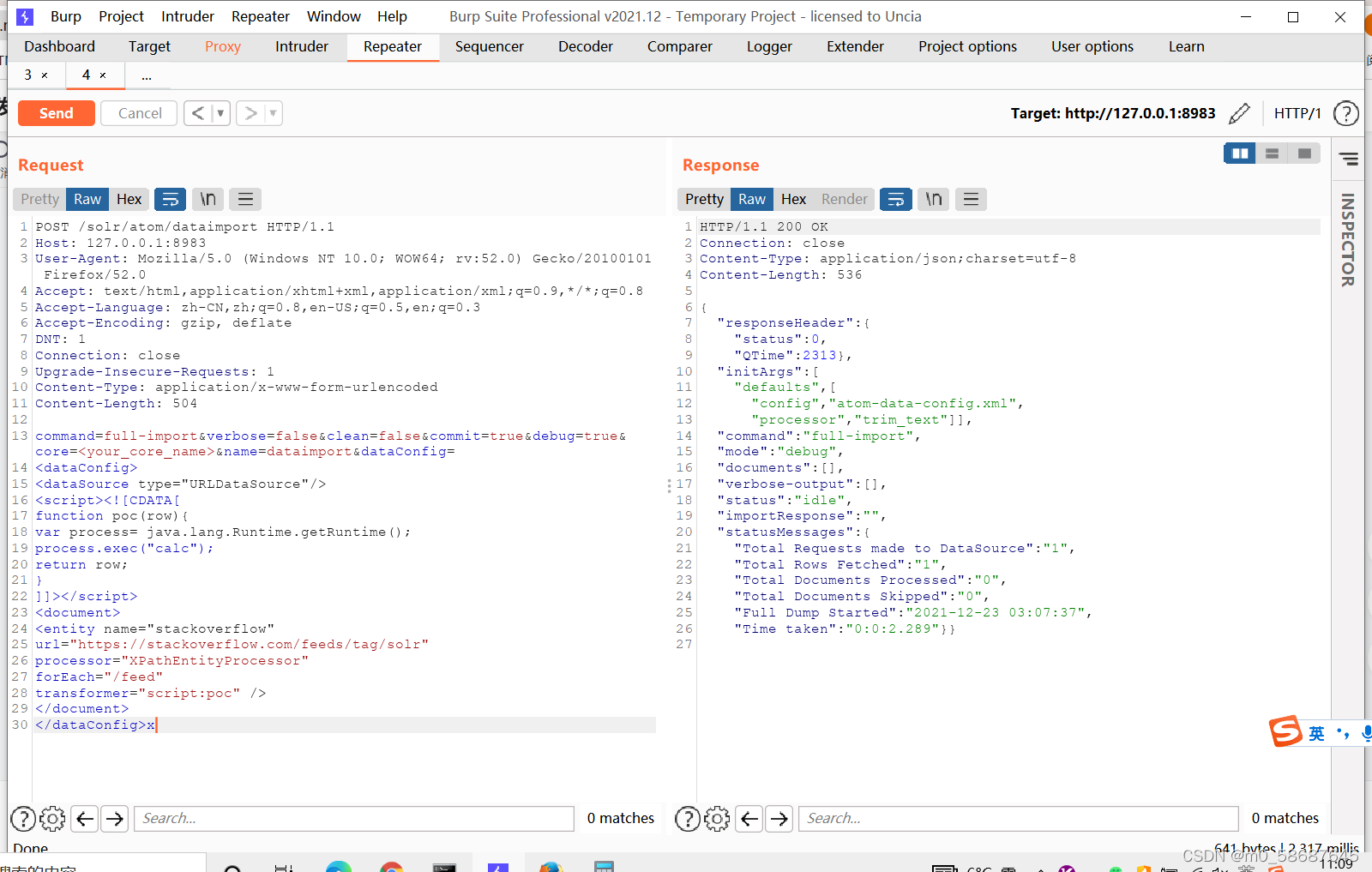This screenshot has height=872, width=1372.
Task: Open the User options tab
Action: click(1092, 46)
